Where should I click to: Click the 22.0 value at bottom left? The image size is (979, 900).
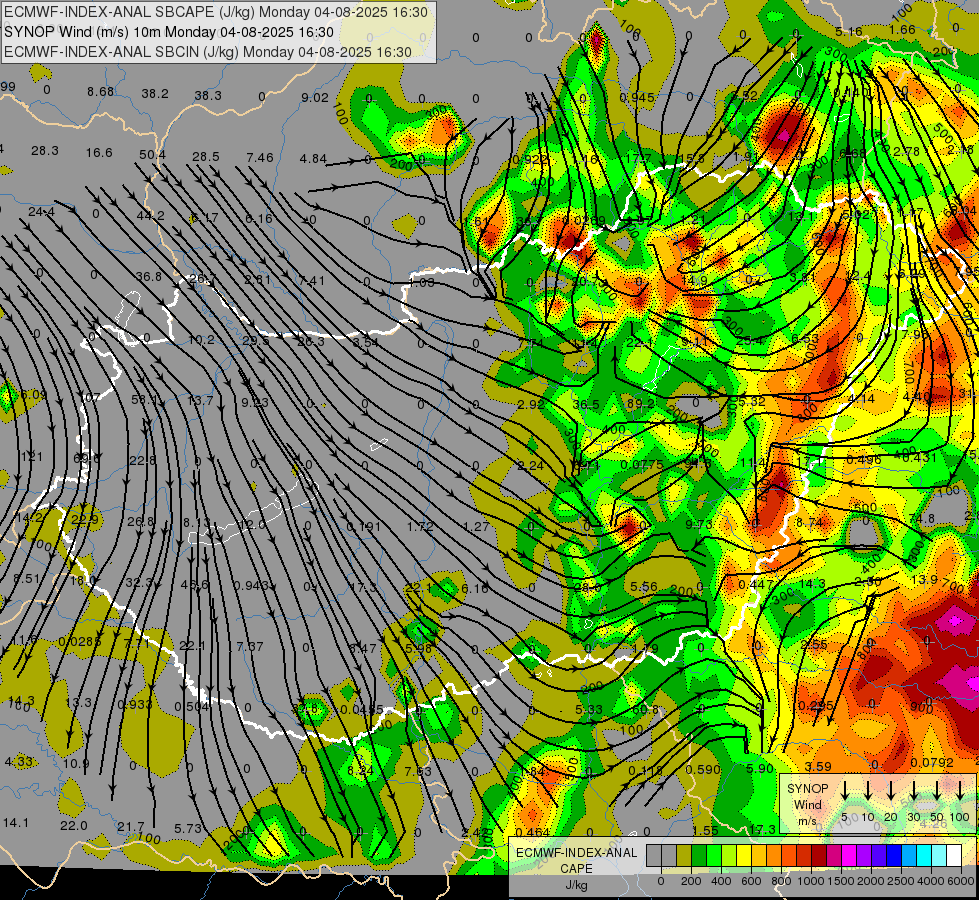[74, 826]
